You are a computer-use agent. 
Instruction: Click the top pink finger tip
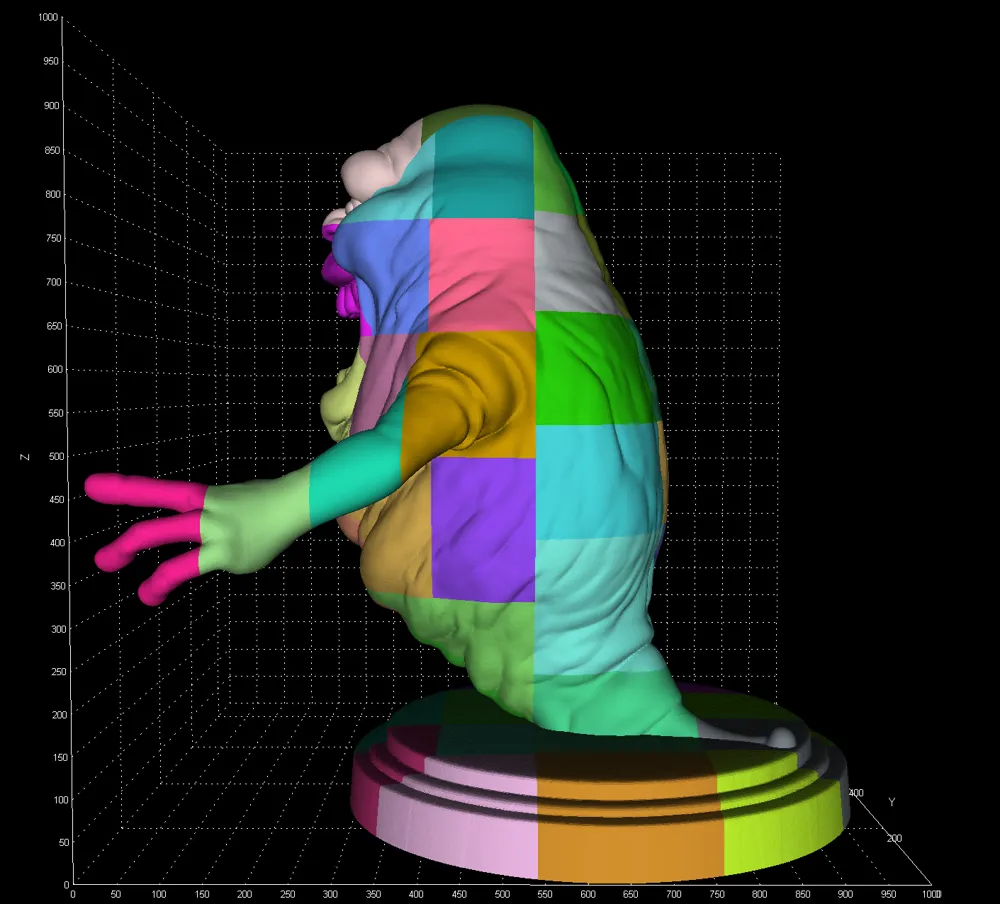100,488
